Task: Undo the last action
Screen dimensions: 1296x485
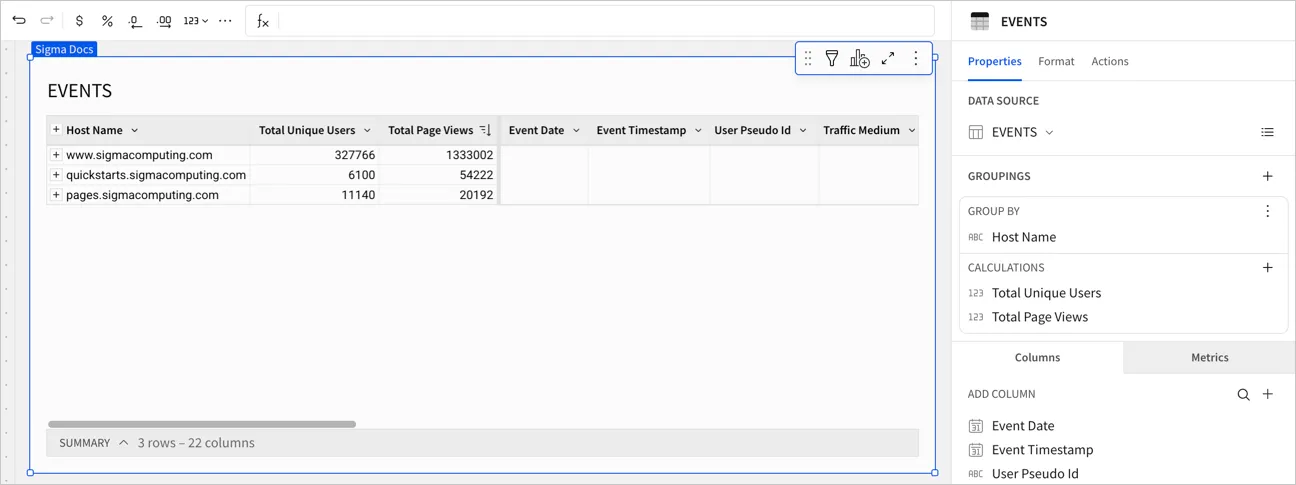Action: point(19,20)
